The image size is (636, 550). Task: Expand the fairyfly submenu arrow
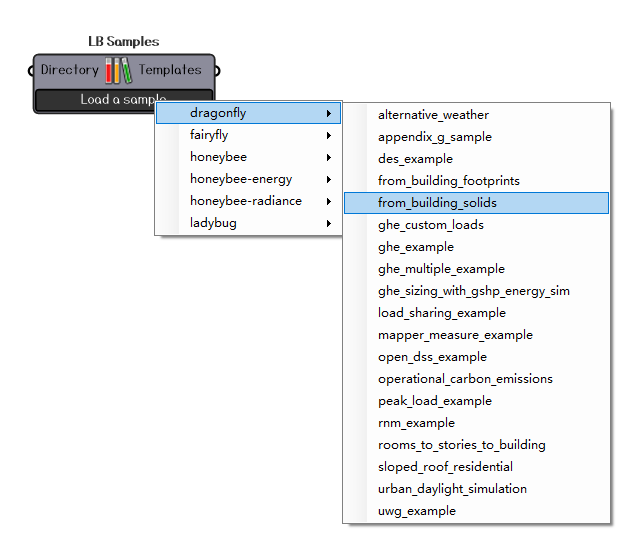(328, 135)
